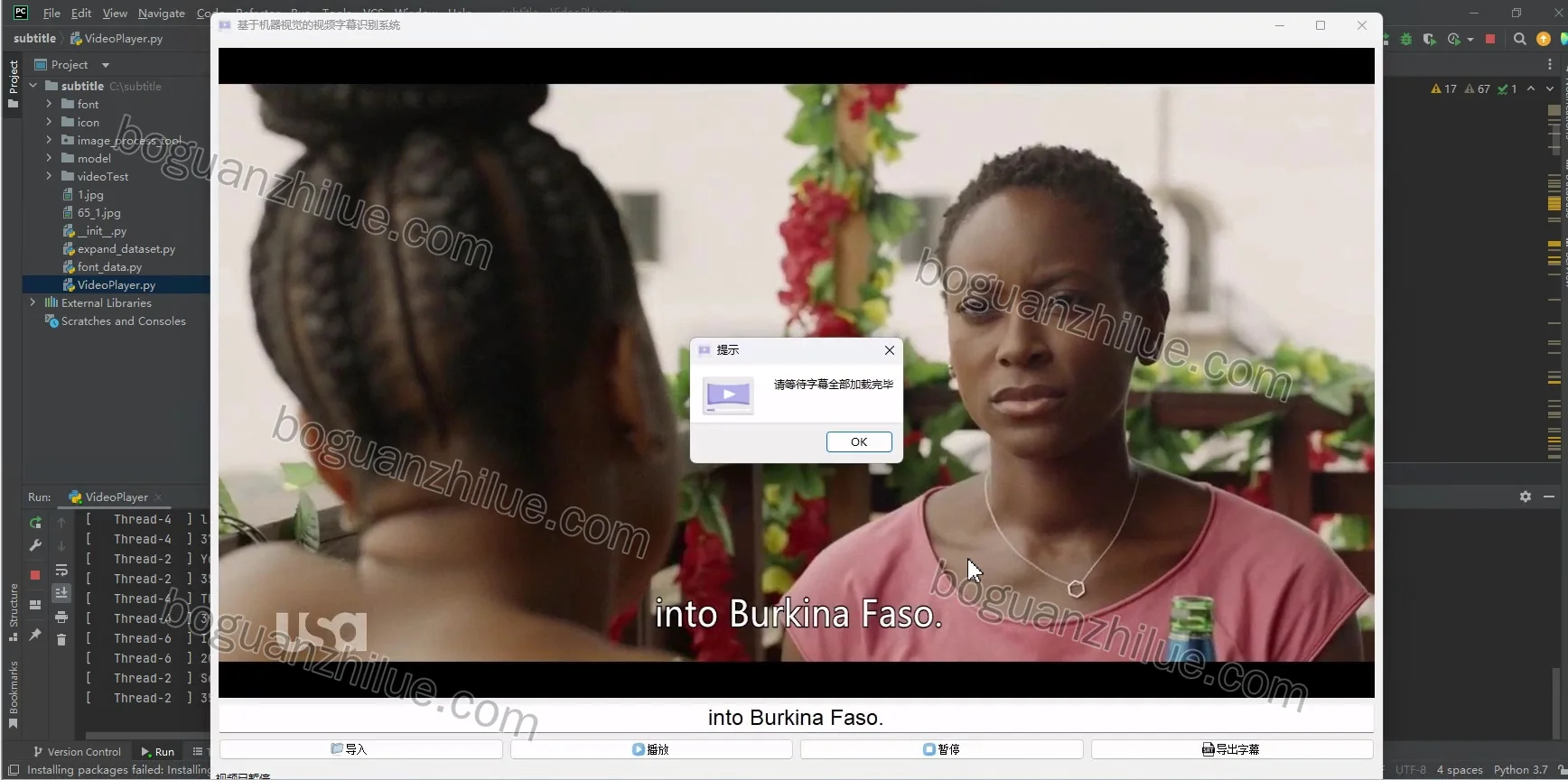Switch to the Version Control tab
This screenshot has height=780, width=1568.
point(77,751)
